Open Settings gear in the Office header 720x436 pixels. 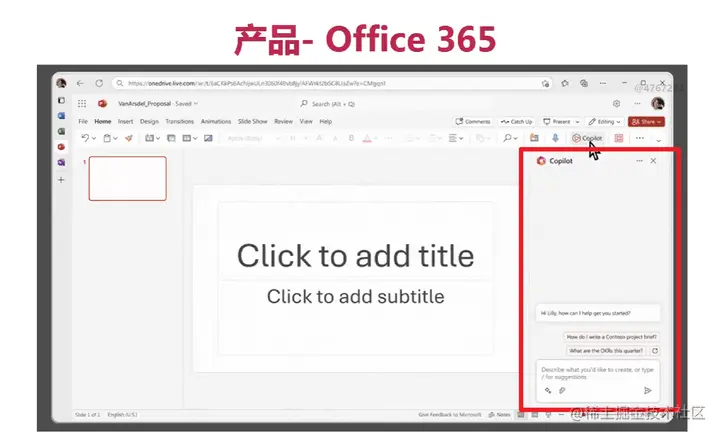(616, 104)
